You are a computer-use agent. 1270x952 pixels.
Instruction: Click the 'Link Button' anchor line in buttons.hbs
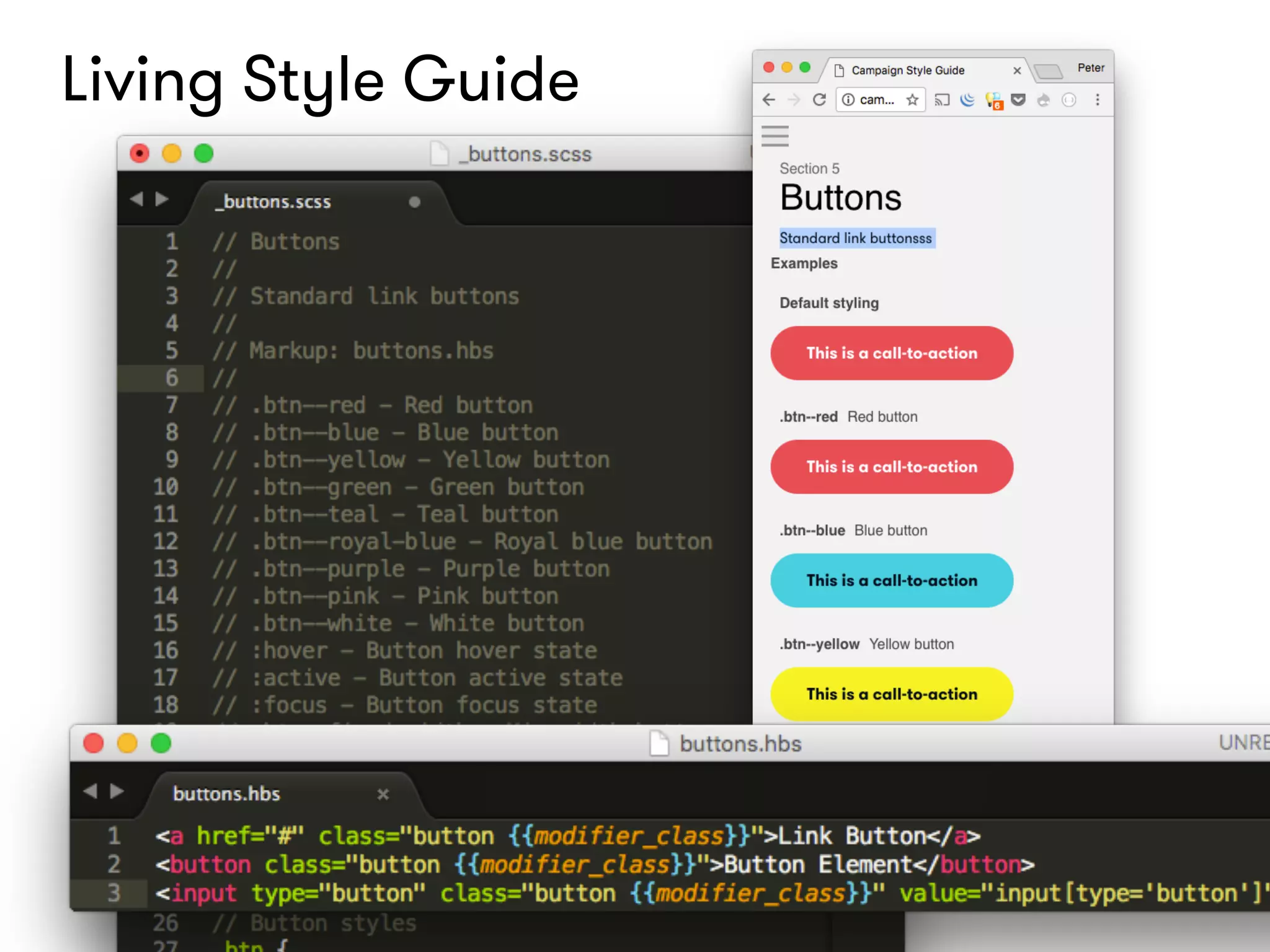click(x=568, y=836)
